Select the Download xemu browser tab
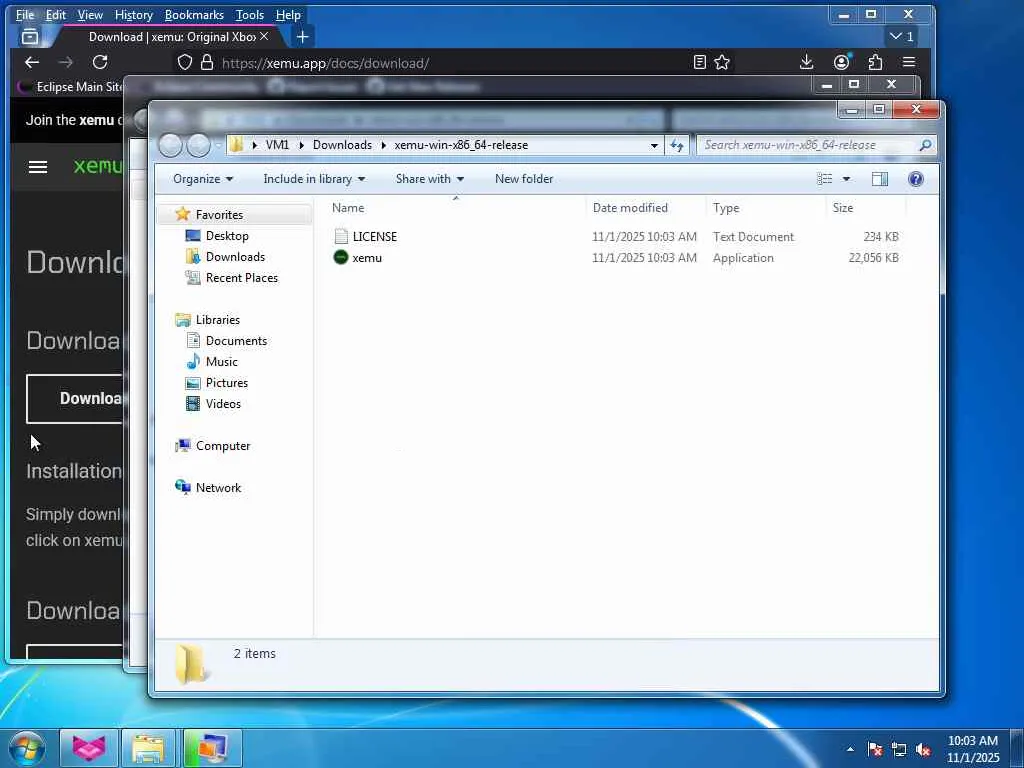Image resolution: width=1024 pixels, height=768 pixels. coord(171,37)
